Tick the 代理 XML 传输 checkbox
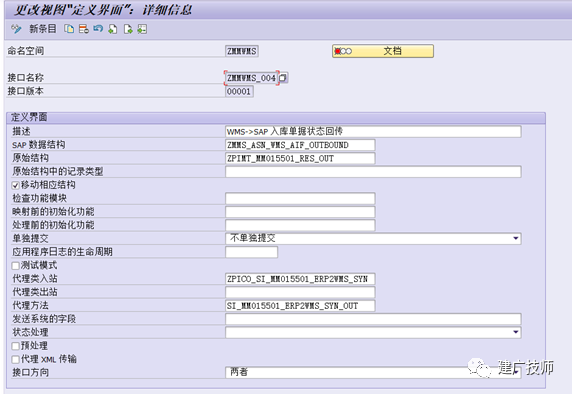Image resolution: width=572 pixels, height=394 pixels. pos(15,359)
